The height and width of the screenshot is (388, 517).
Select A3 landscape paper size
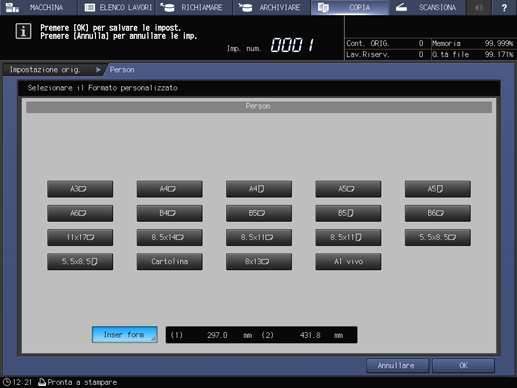[80, 189]
